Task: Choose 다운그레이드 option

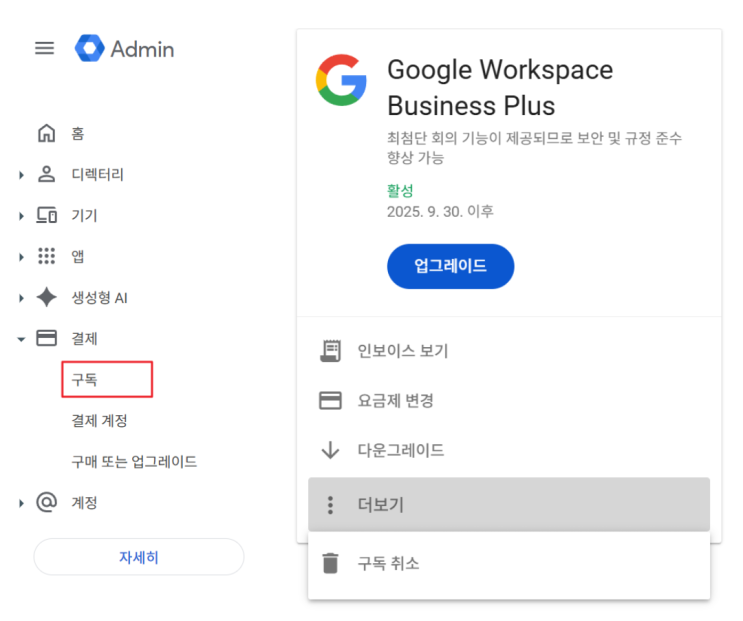Action: point(401,450)
